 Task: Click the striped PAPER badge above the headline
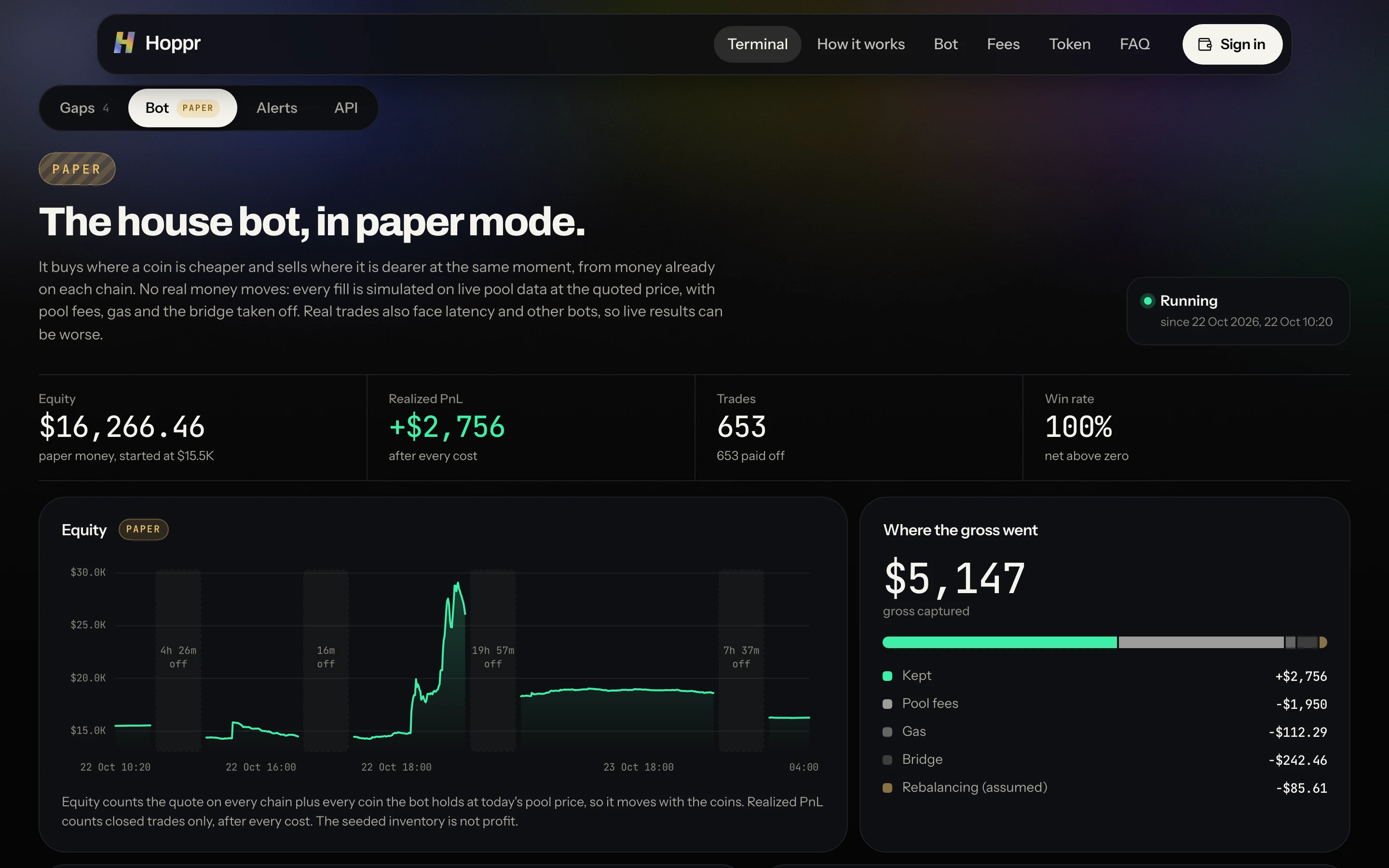click(x=77, y=169)
